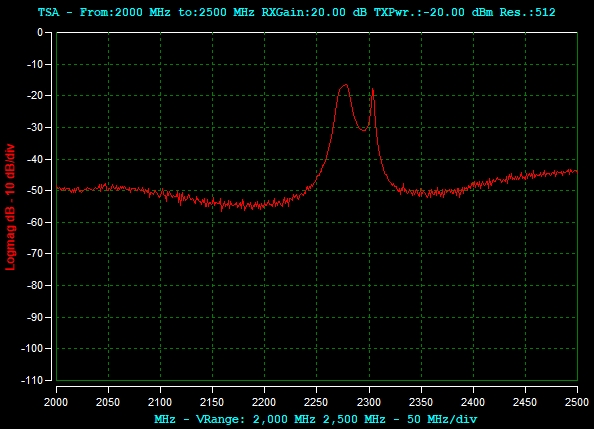Image resolution: width=594 pixels, height=429 pixels.
Task: Click the '-70' y-axis label
Action: click(35, 254)
